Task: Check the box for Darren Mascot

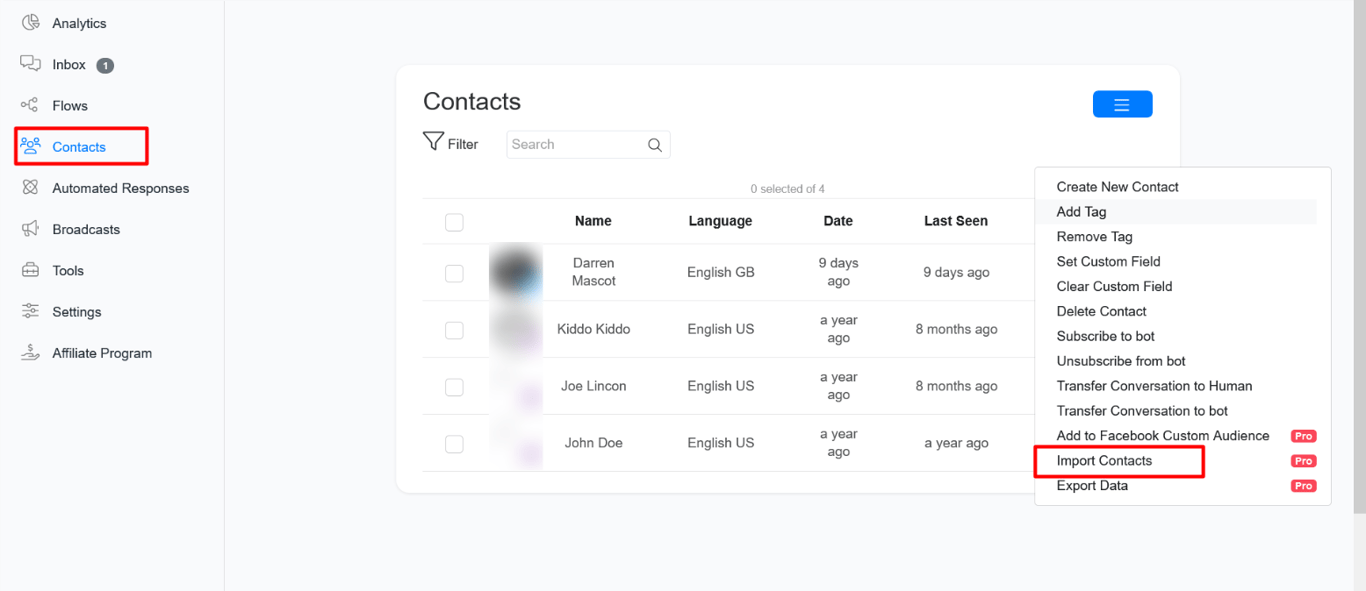Action: click(454, 273)
